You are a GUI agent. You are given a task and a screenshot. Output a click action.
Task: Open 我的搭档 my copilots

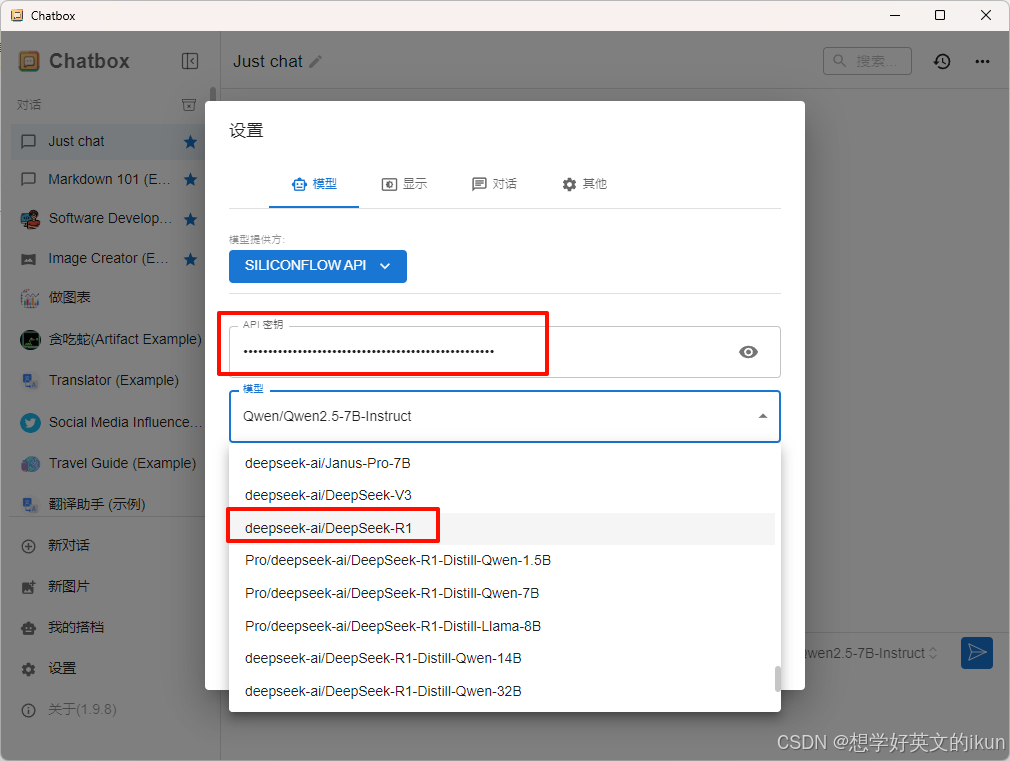(x=108, y=628)
